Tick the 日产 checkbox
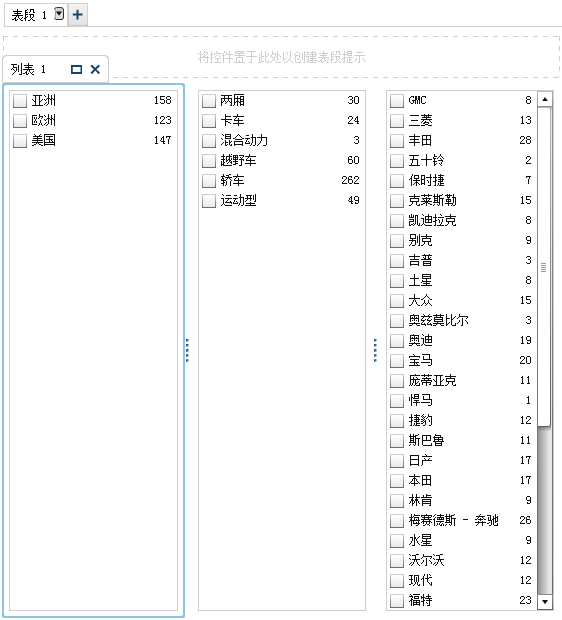Screen dimensions: 562x620 pos(397,461)
